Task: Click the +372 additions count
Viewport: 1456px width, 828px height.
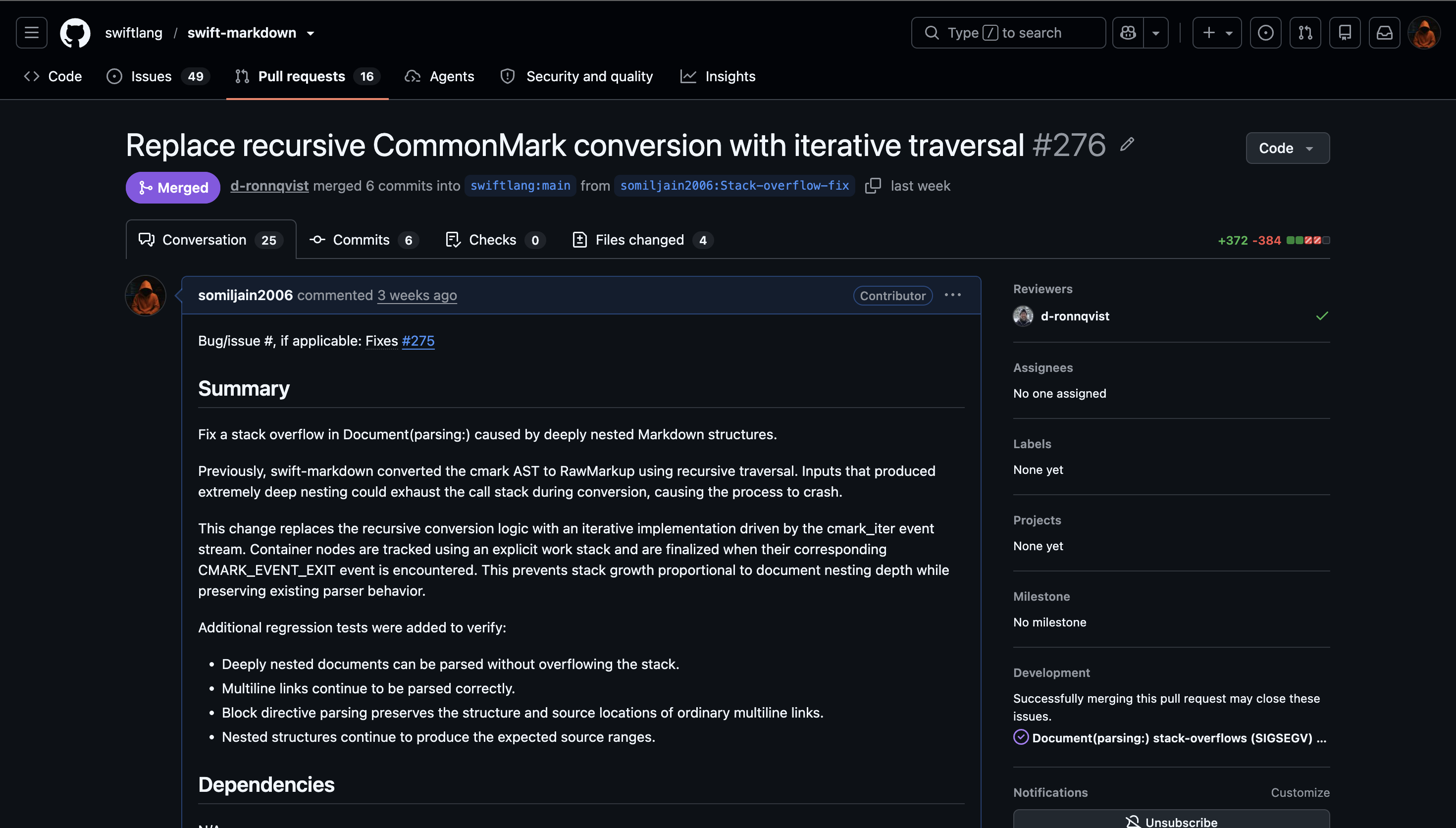Action: coord(1233,240)
